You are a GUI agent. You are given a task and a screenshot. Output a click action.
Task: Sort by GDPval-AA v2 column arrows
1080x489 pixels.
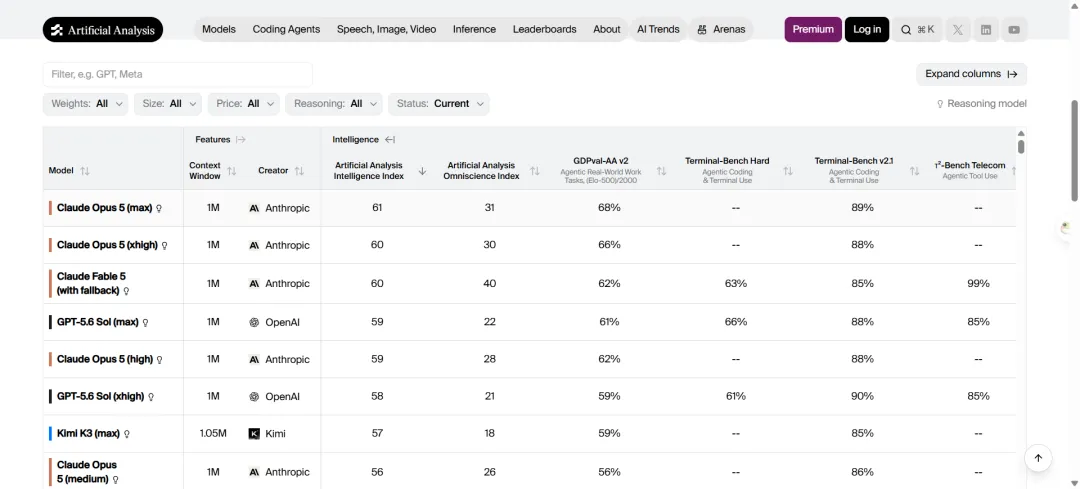pyautogui.click(x=661, y=171)
